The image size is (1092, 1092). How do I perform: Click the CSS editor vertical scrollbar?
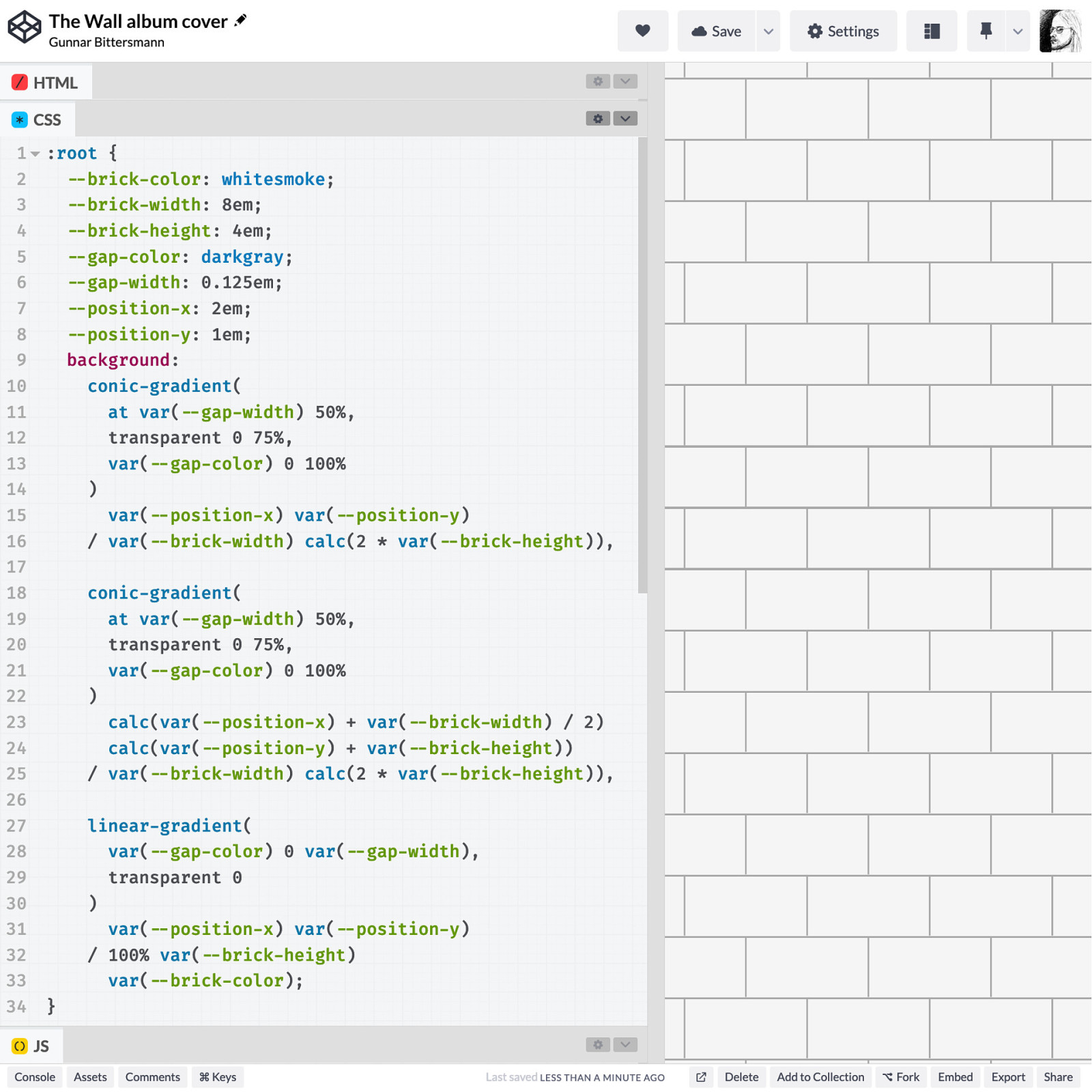(642, 365)
